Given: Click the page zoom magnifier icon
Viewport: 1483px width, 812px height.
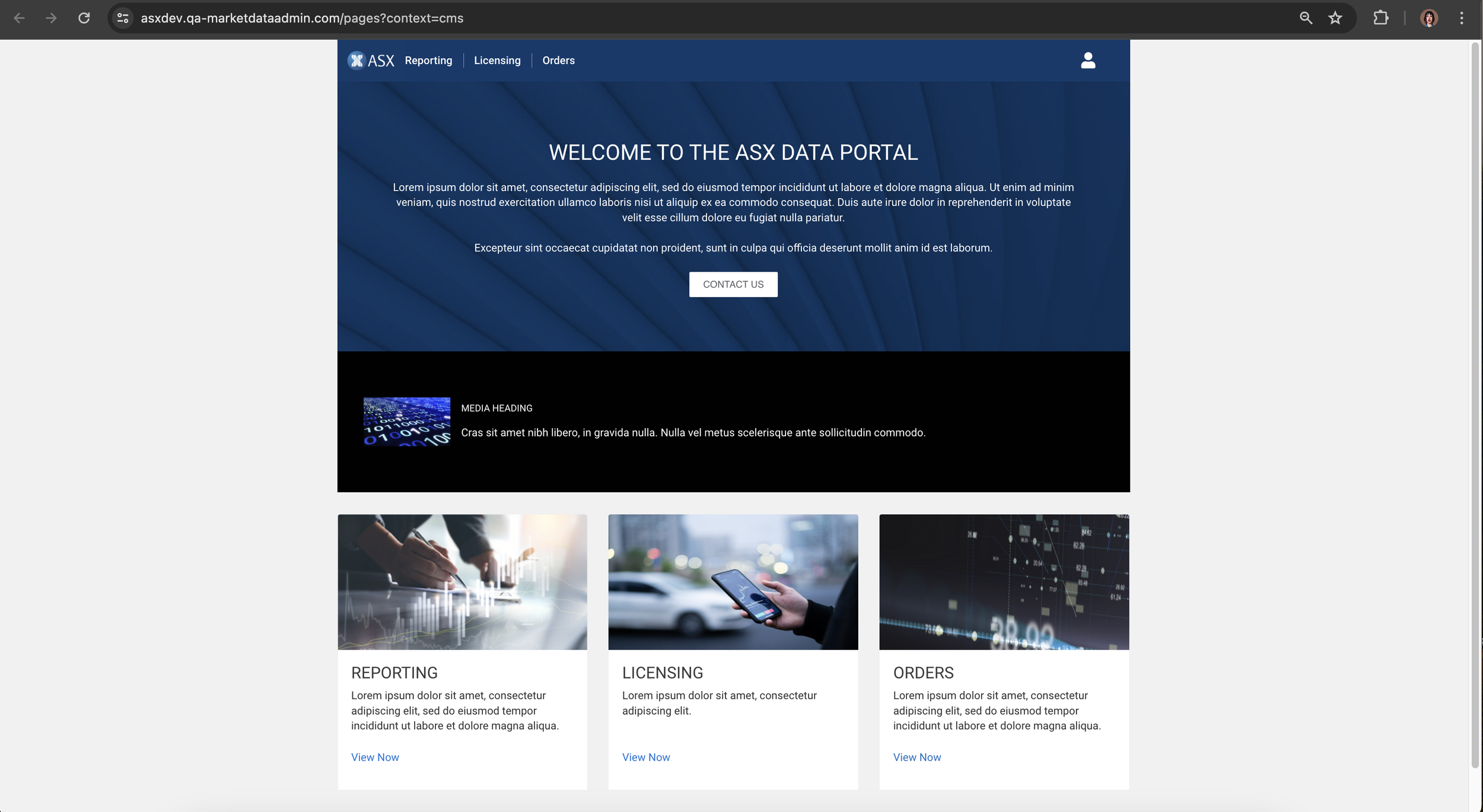Looking at the screenshot, I should (x=1305, y=18).
